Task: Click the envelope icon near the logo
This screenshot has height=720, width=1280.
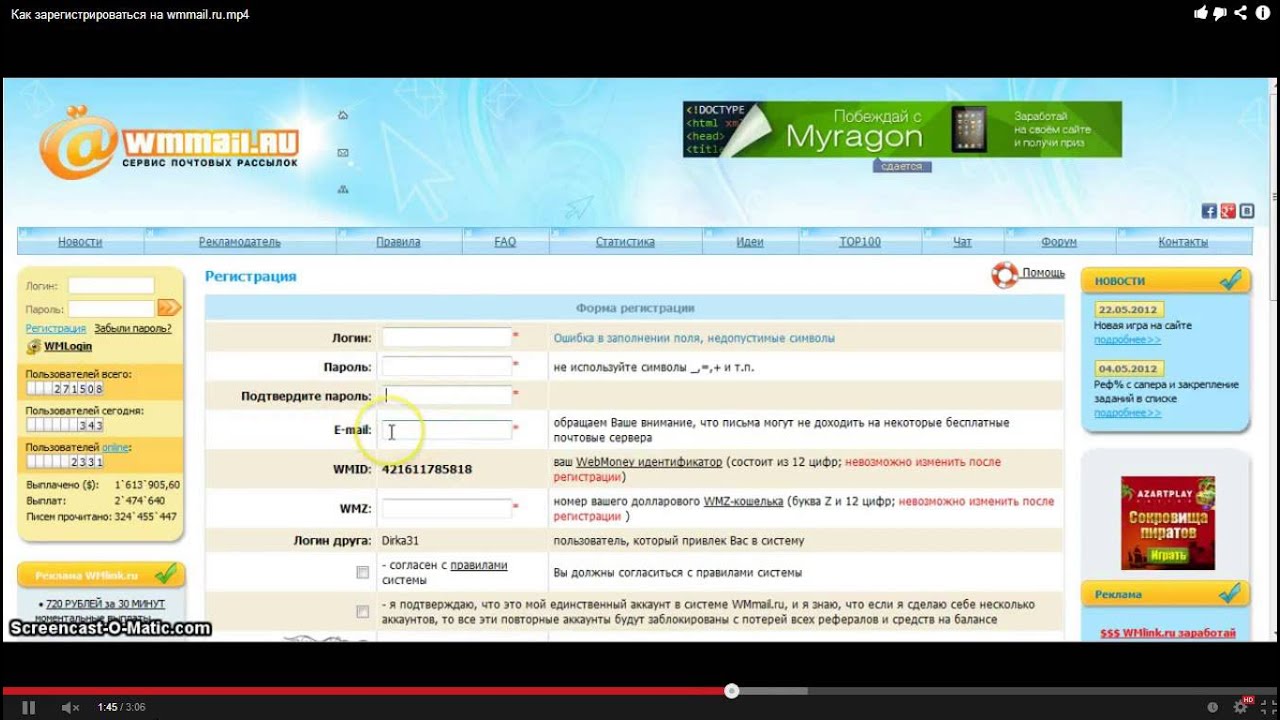Action: point(343,152)
